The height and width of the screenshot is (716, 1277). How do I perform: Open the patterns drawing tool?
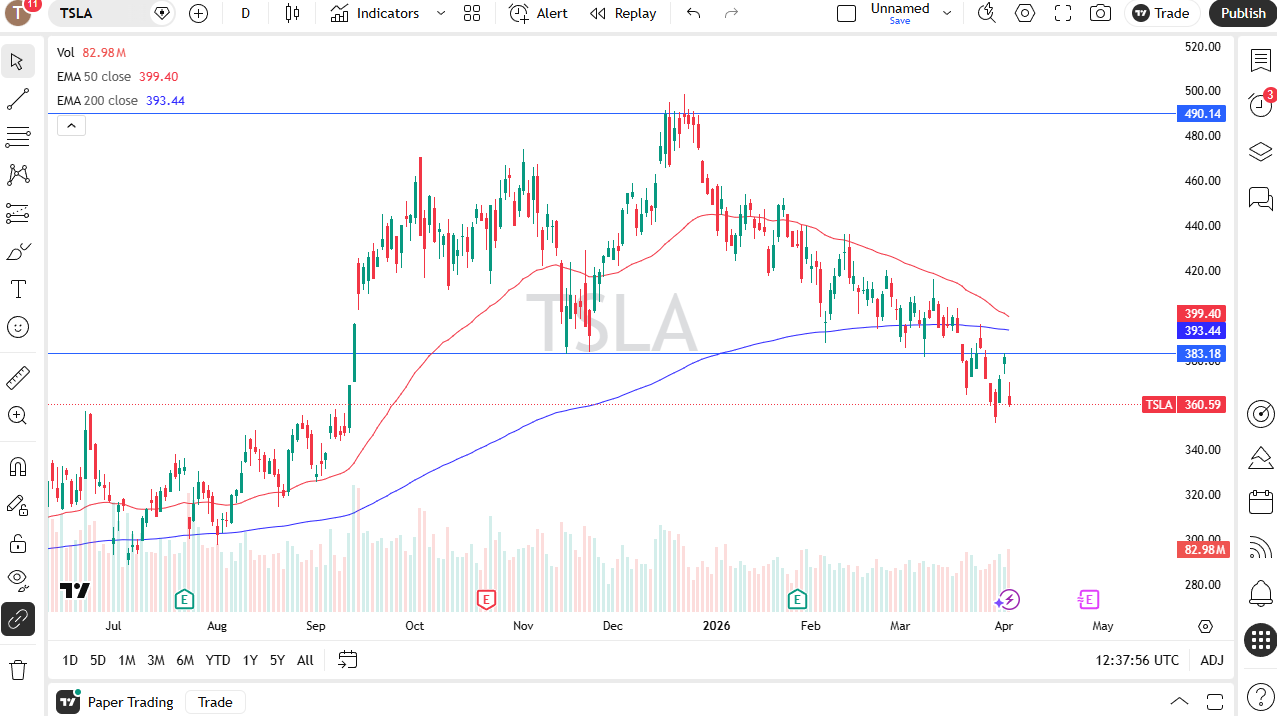point(17,175)
